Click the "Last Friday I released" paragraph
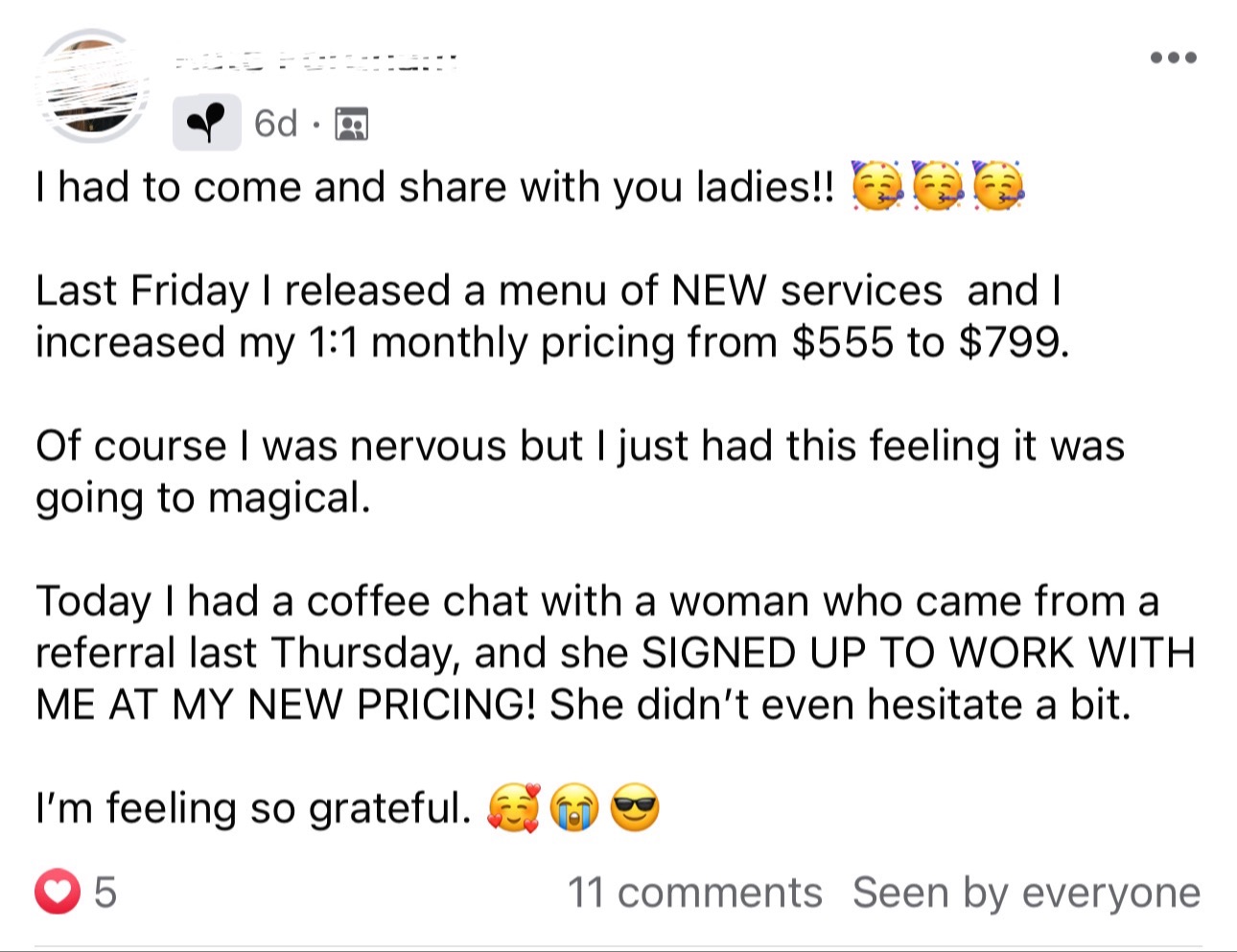This screenshot has height=952, width=1237. (551, 316)
